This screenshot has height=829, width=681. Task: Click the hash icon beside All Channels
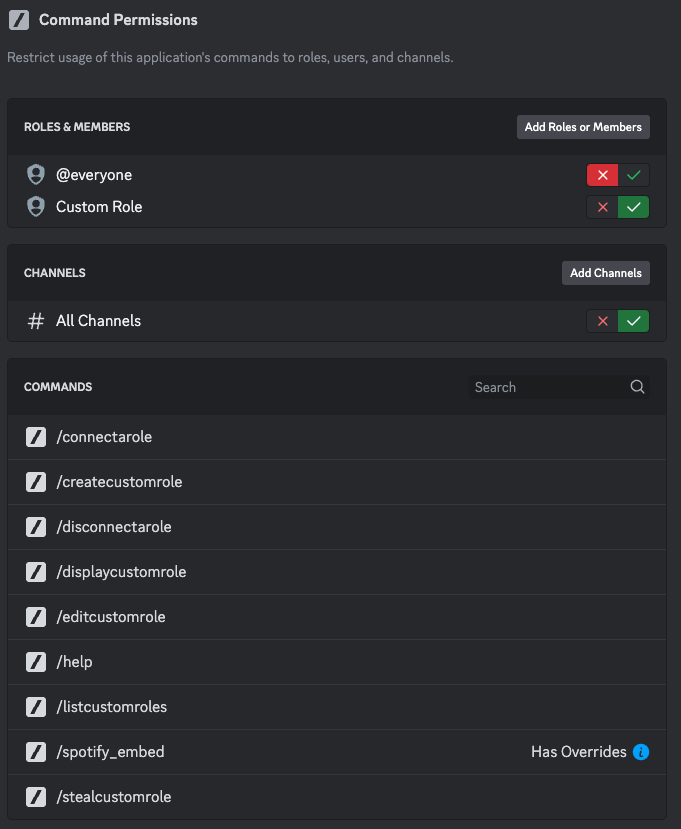tap(36, 321)
